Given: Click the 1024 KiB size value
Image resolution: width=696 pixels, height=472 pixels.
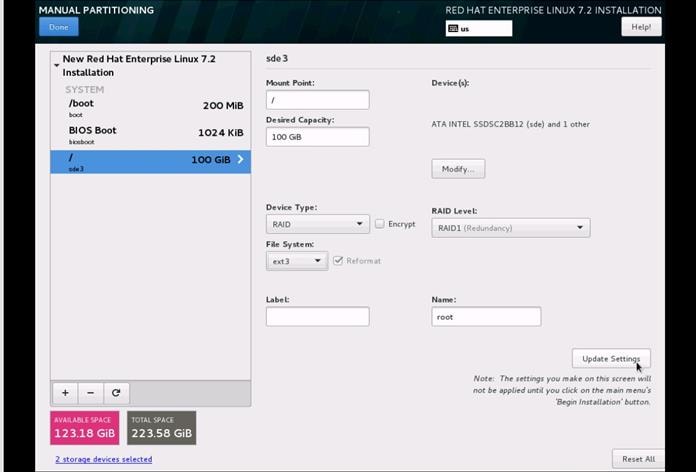Looking at the screenshot, I should [221, 133].
